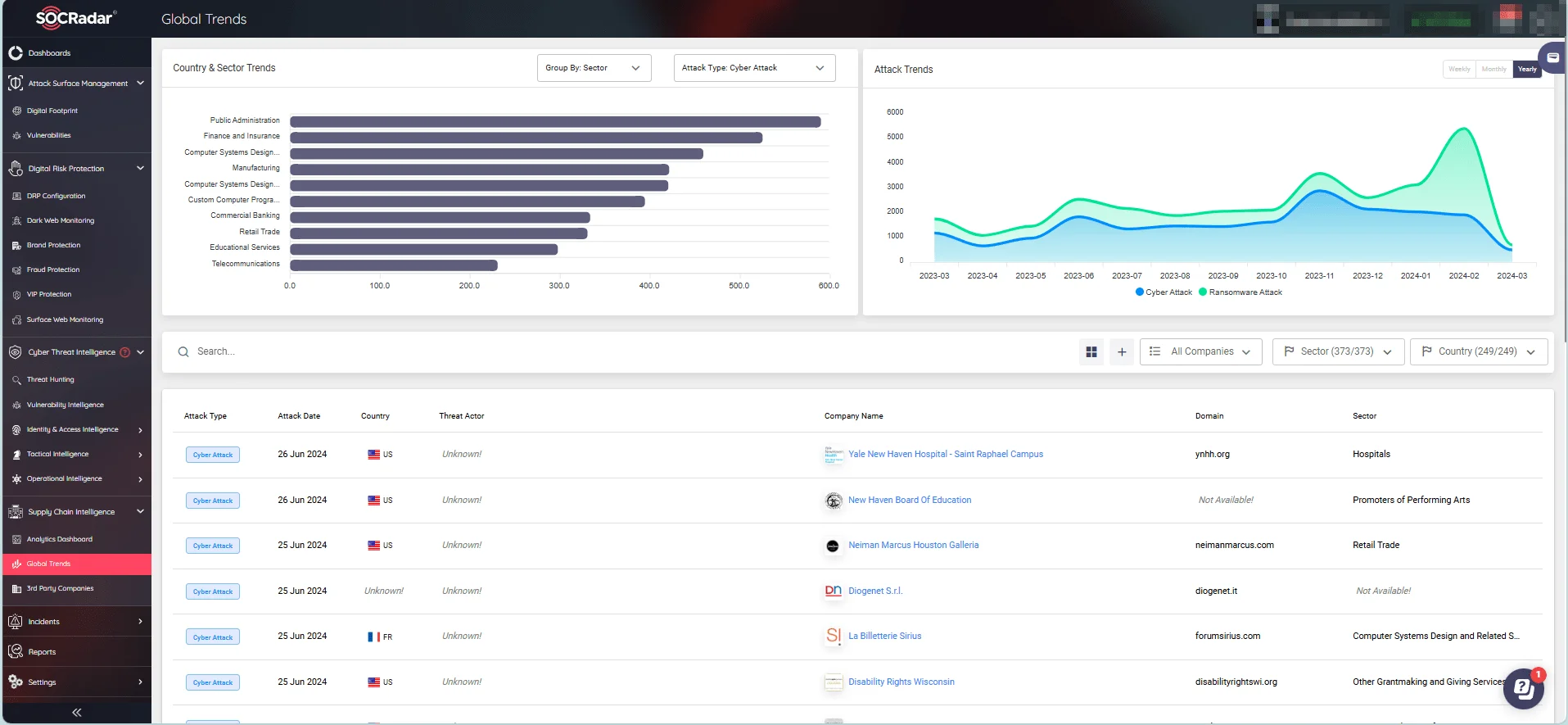The image size is (1568, 725).
Task: Switch Attack Trends to Monthly
Action: point(1493,70)
